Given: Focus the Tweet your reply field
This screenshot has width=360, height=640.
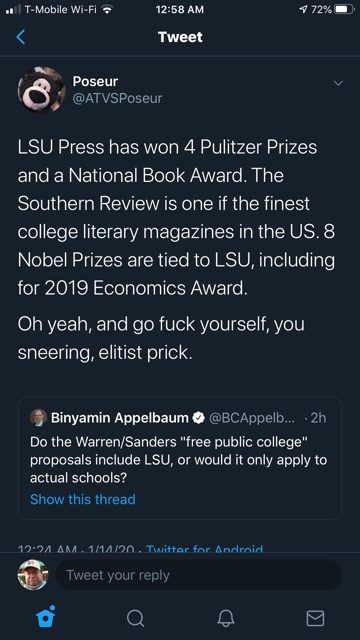Looking at the screenshot, I should point(198,575).
